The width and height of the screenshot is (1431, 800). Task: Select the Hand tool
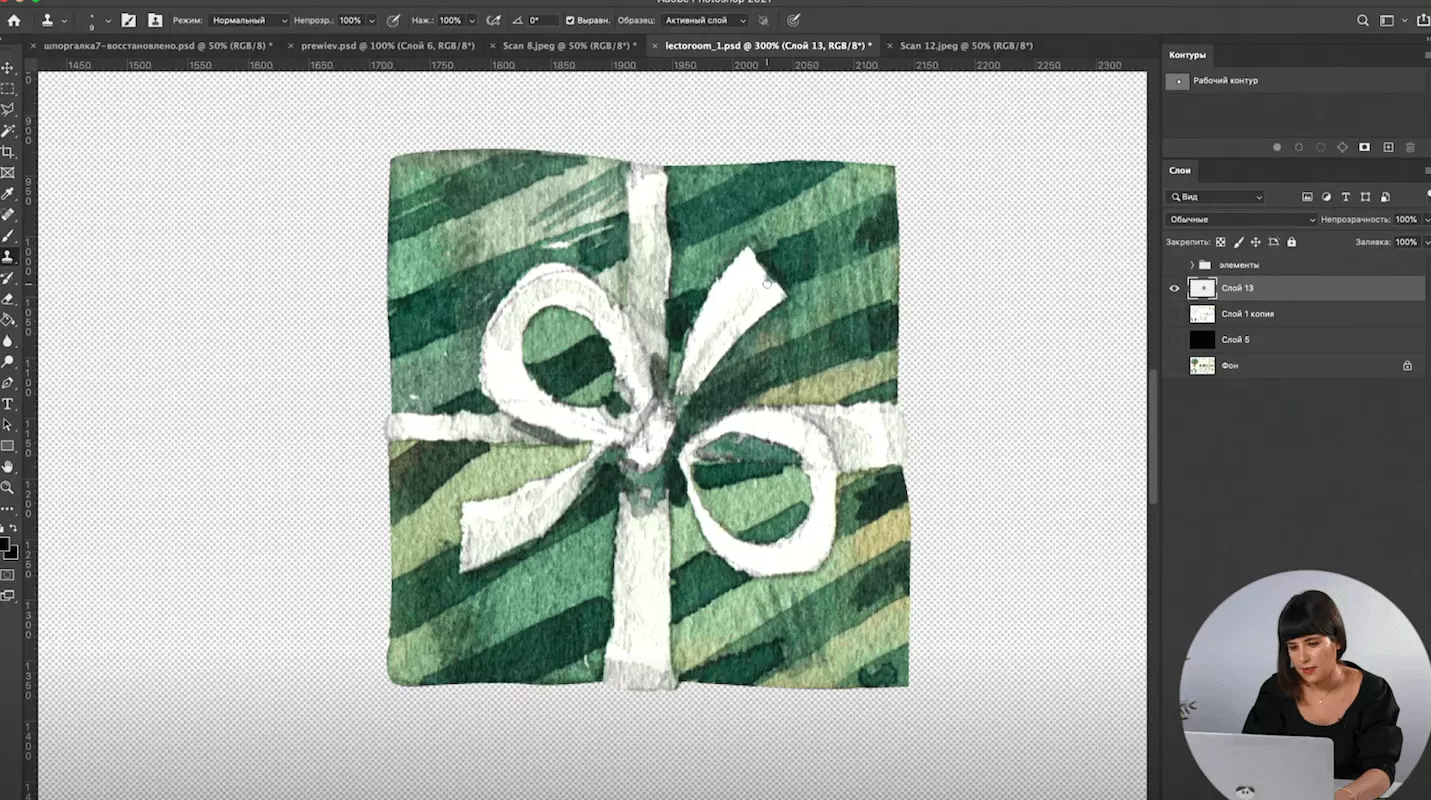[x=8, y=466]
